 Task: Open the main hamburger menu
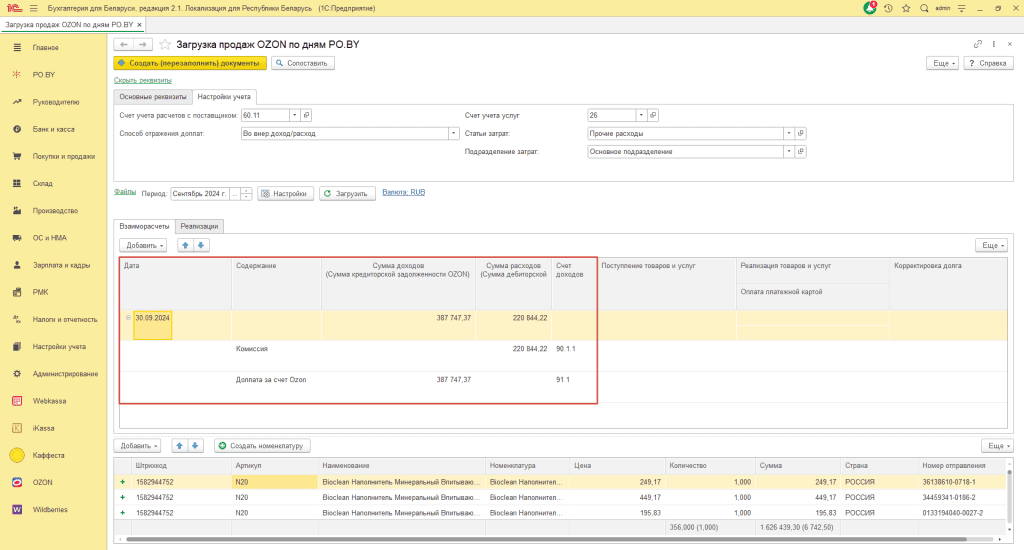click(33, 8)
